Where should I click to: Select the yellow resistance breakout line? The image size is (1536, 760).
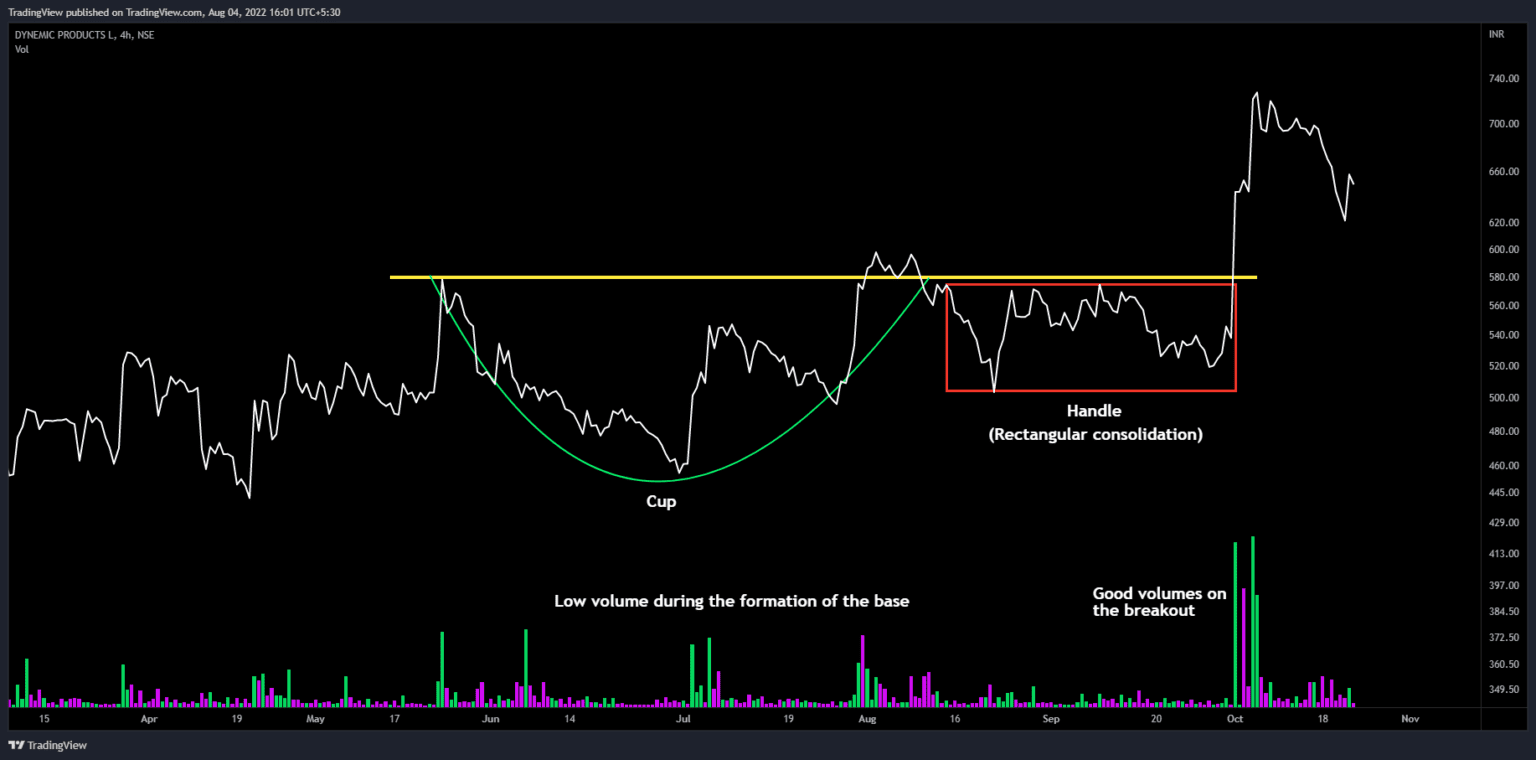700,277
